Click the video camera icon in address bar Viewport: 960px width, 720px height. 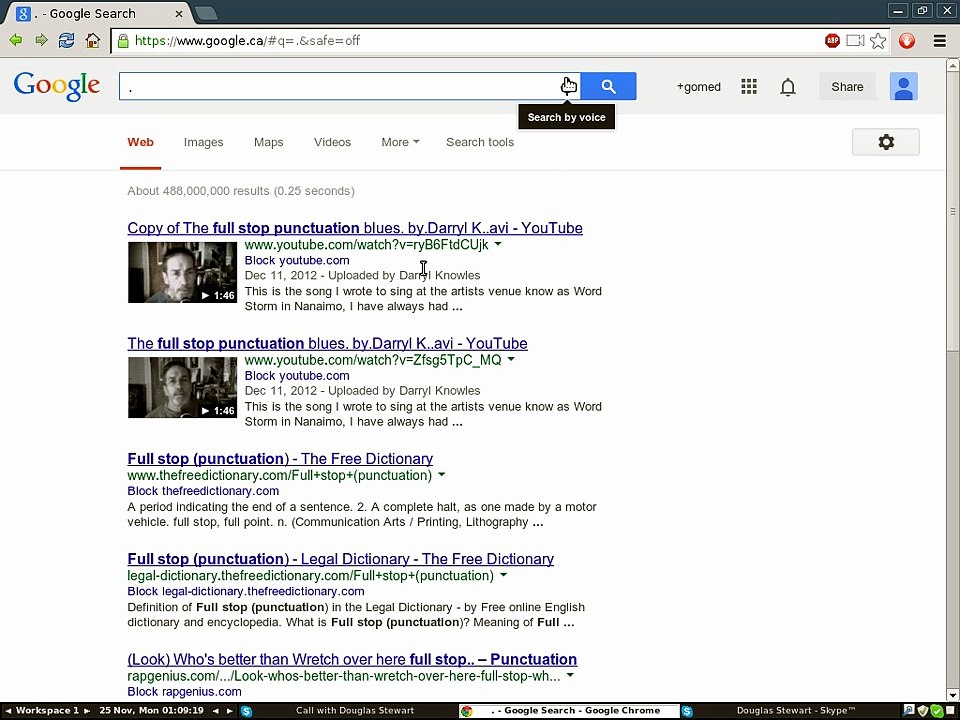tap(855, 41)
